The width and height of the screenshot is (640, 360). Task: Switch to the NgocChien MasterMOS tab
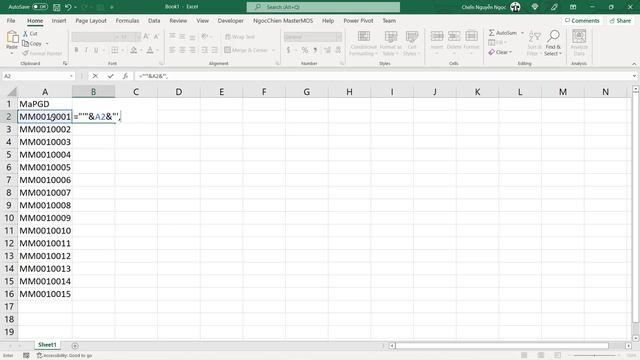pos(283,20)
